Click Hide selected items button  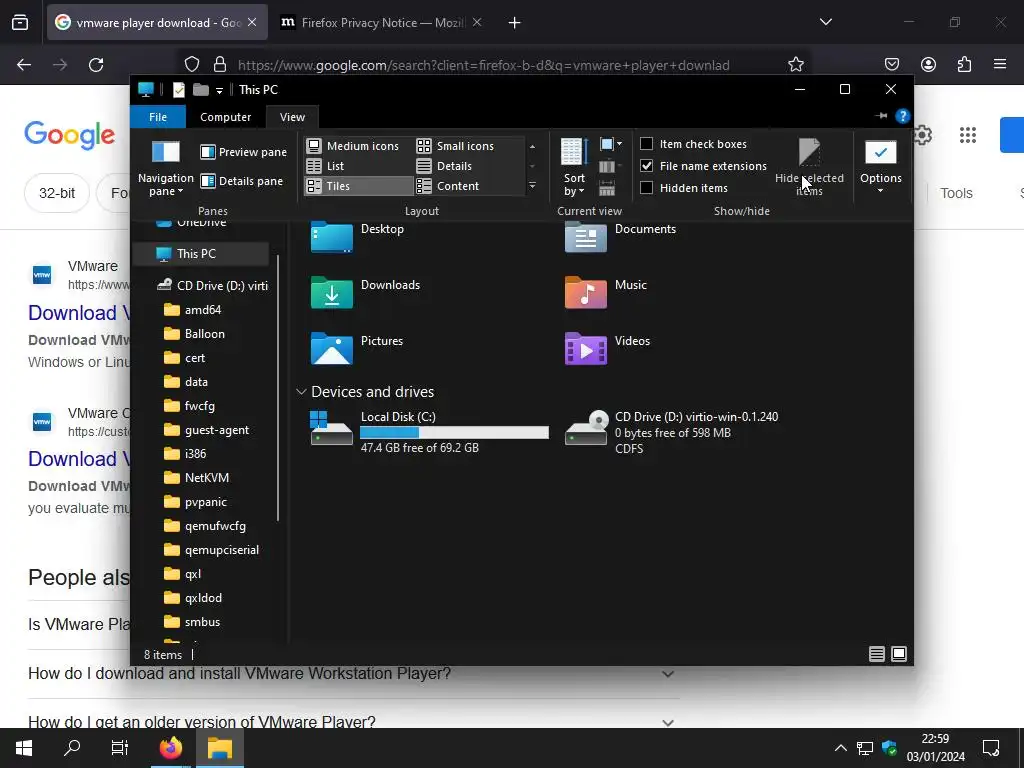tap(809, 168)
